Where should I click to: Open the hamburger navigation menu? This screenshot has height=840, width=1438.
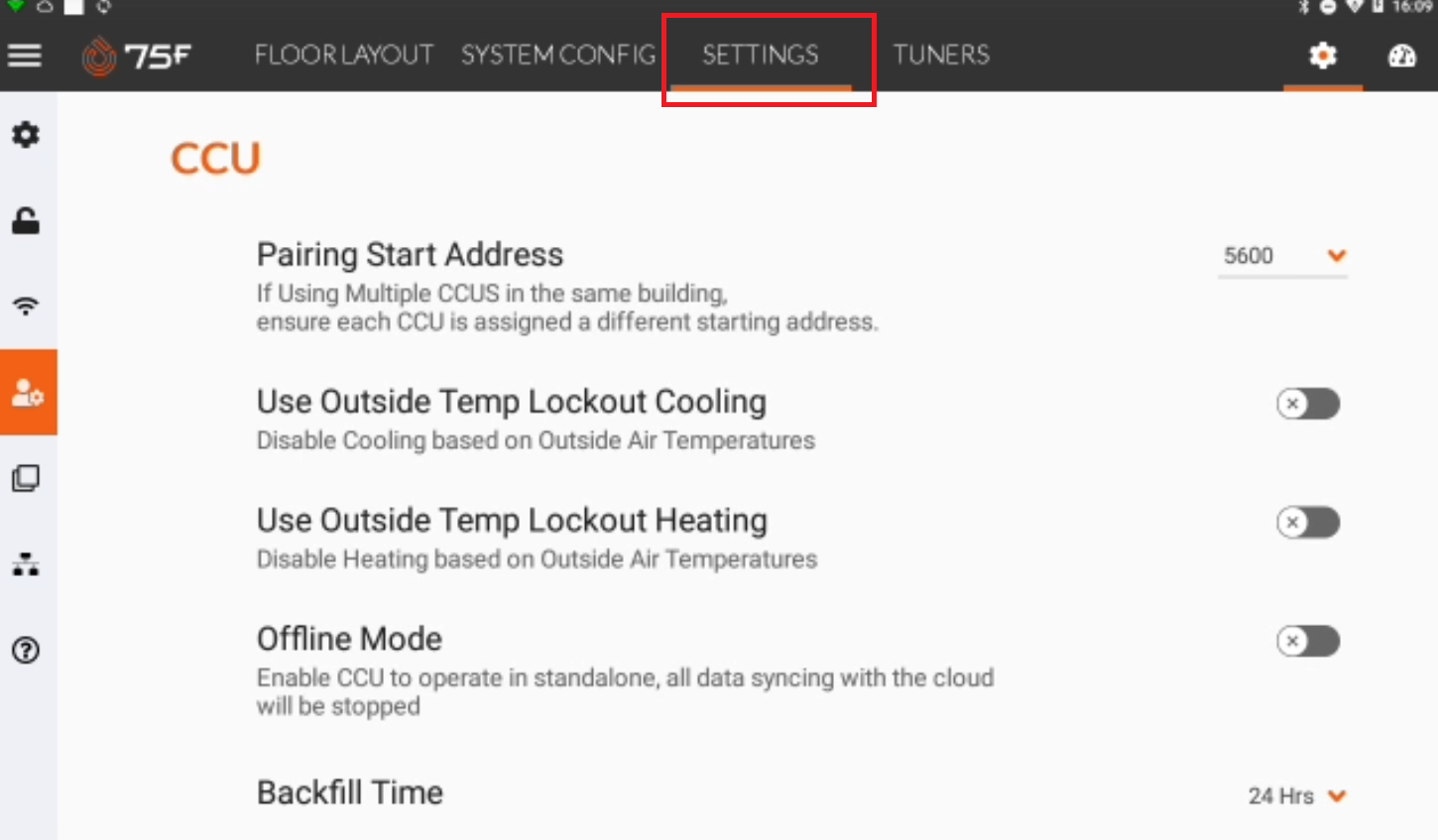click(25, 56)
